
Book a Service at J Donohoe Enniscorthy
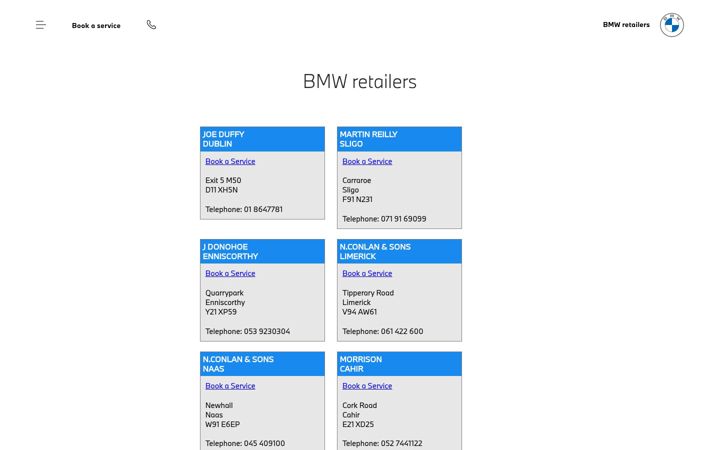coord(230,273)
